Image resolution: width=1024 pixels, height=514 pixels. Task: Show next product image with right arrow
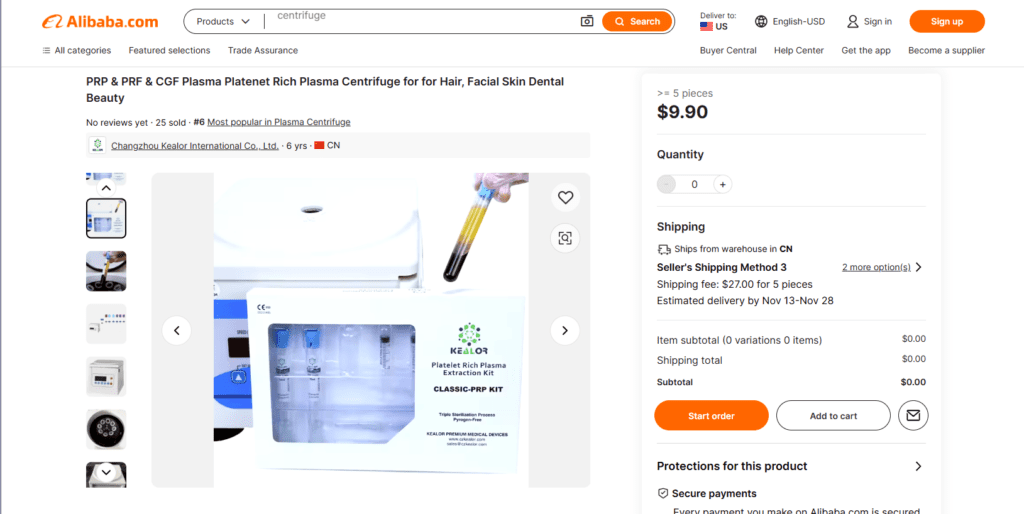(565, 330)
